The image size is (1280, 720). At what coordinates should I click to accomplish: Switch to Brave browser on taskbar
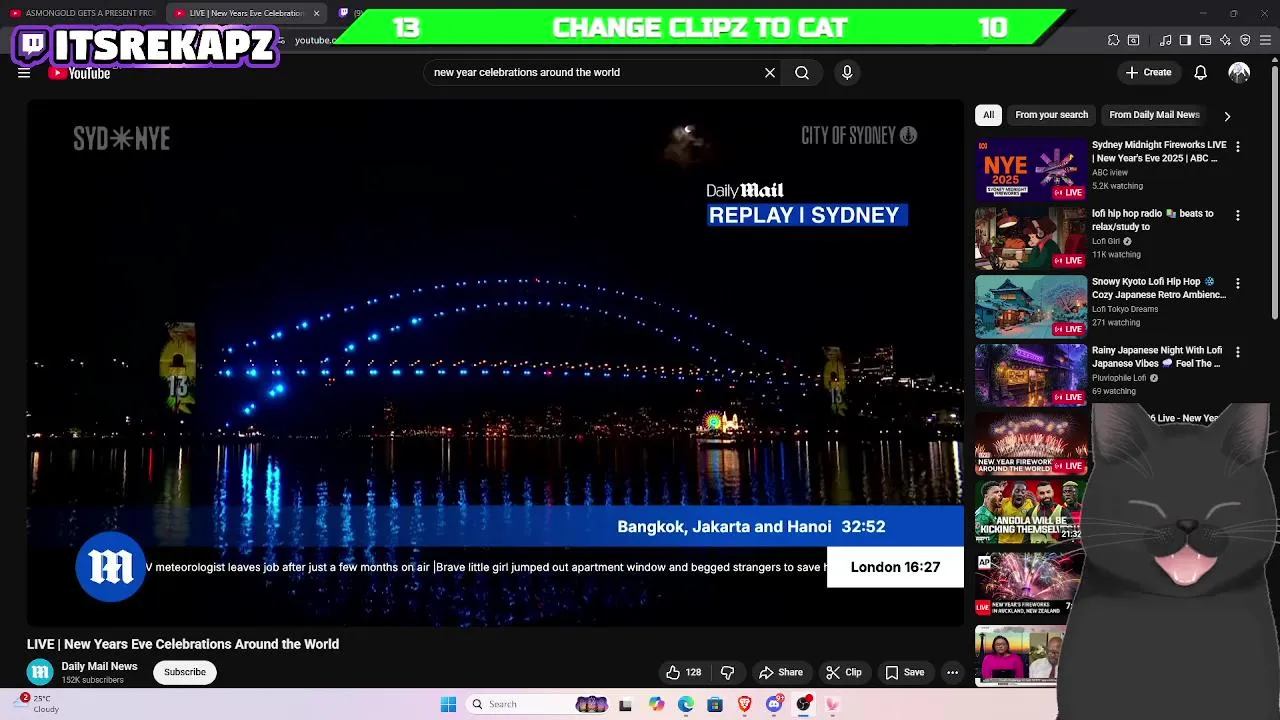[744, 704]
